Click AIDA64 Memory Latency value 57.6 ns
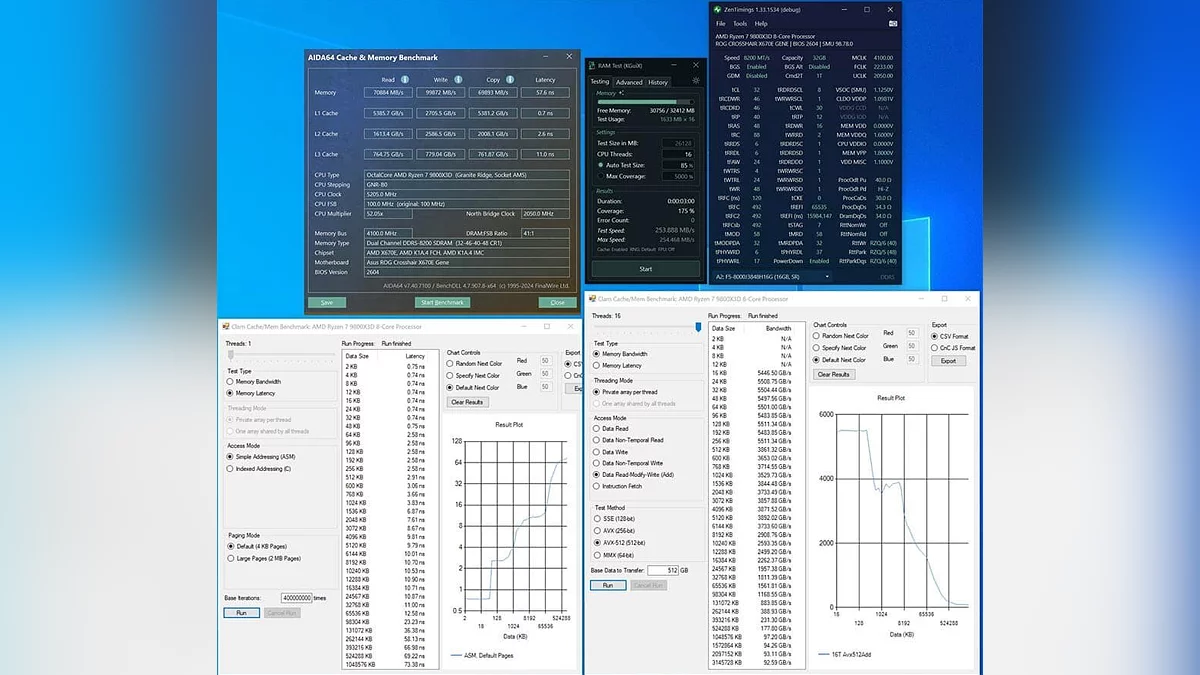1200x675 pixels. 545,93
